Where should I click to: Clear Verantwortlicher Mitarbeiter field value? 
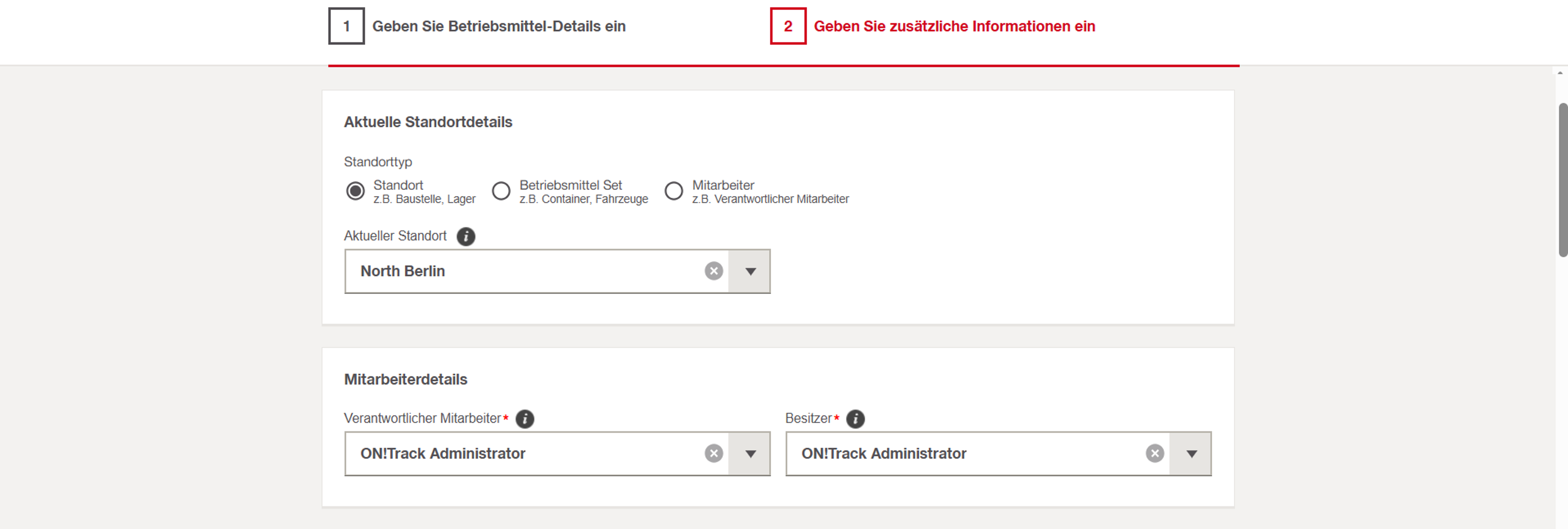click(713, 453)
